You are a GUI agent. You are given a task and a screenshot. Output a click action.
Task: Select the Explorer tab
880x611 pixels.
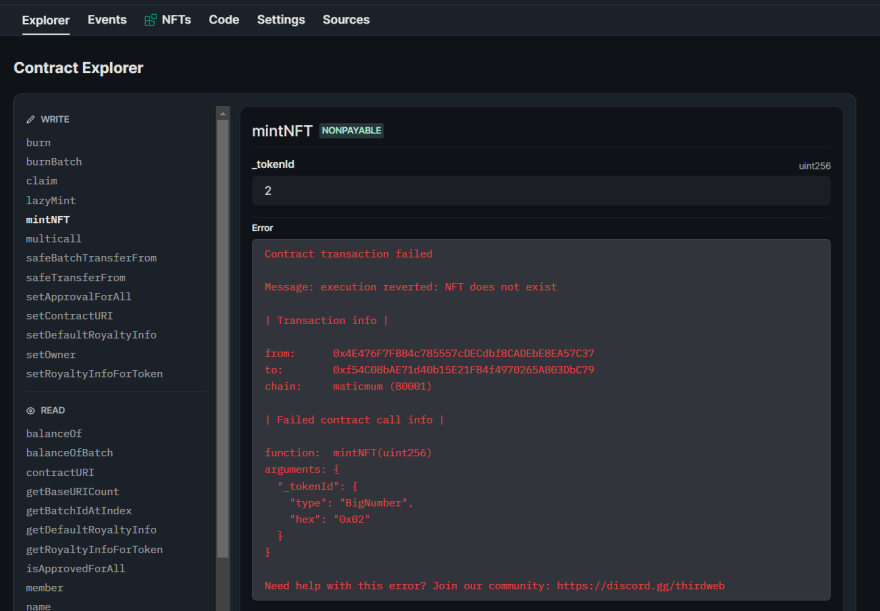coord(46,20)
